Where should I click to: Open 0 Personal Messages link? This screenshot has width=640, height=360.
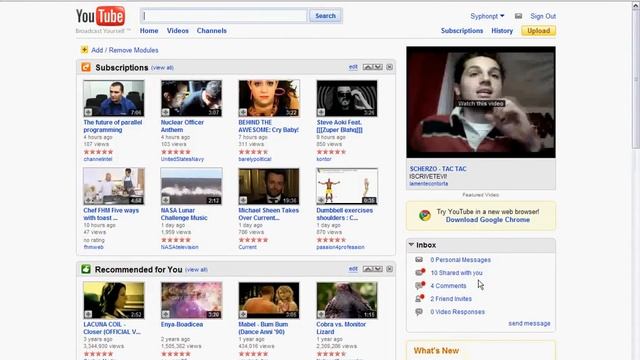pos(460,260)
